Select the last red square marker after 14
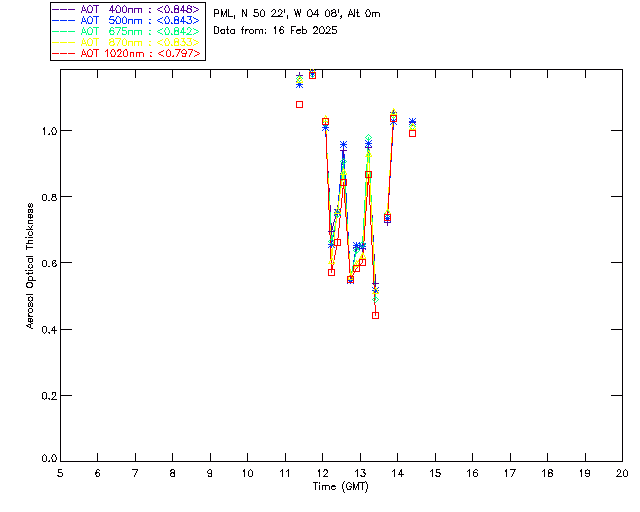 [x=412, y=133]
